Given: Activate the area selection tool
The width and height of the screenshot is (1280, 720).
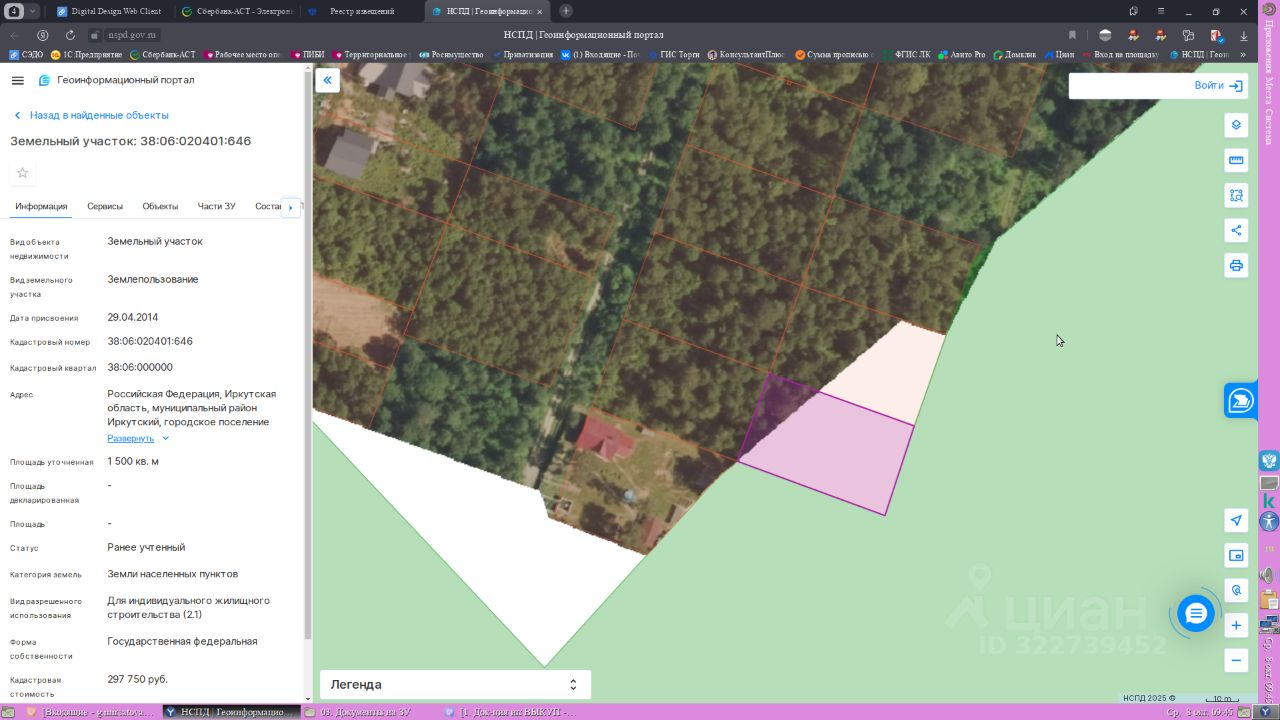Looking at the screenshot, I should pyautogui.click(x=1236, y=195).
